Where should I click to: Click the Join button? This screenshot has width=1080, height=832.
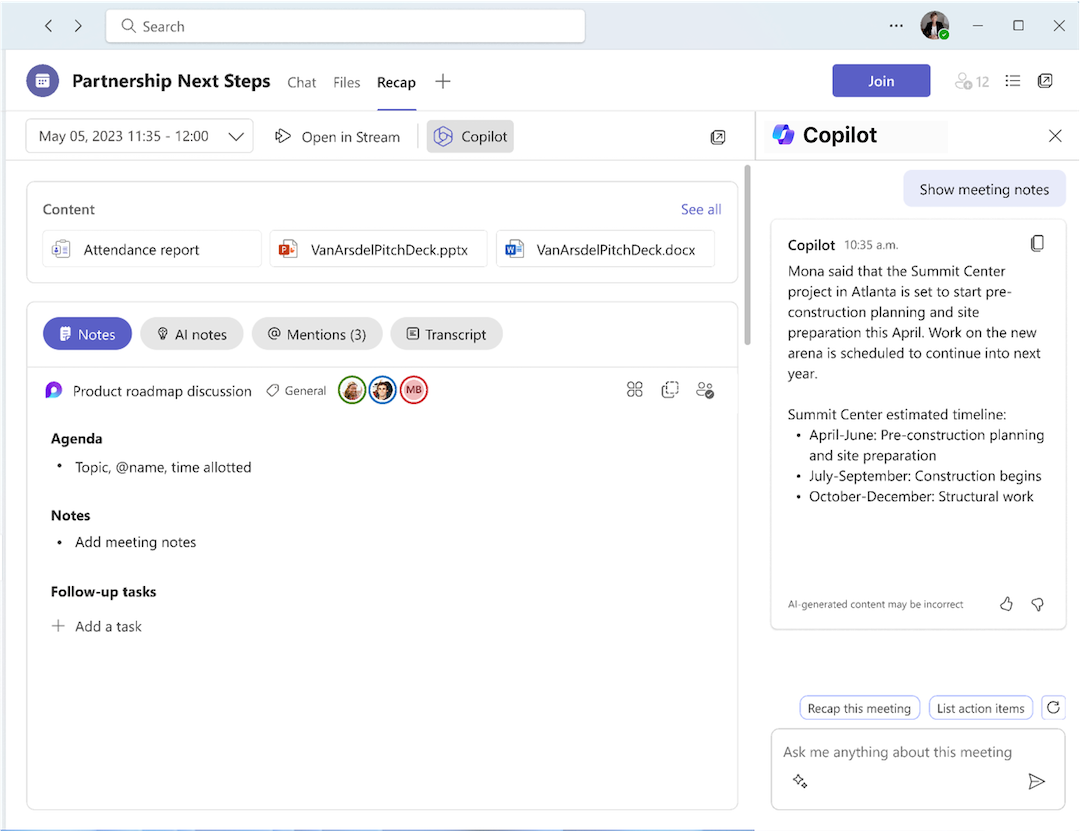[881, 80]
